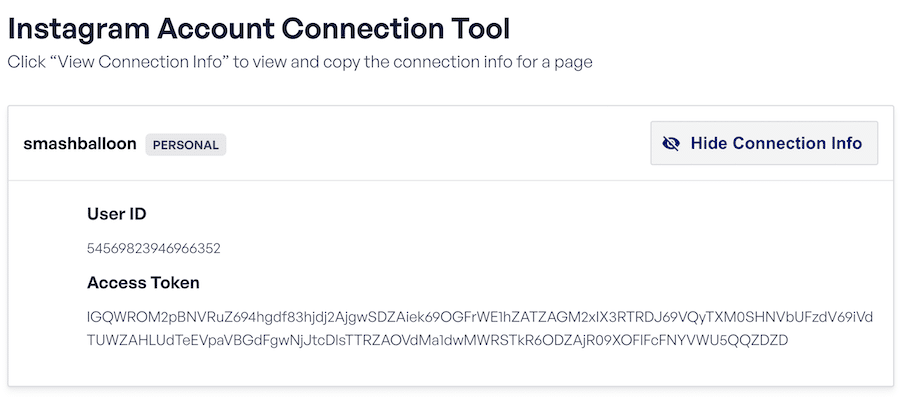The height and width of the screenshot is (398, 900).
Task: Click the token beginning IGQWROM2p
Action: 480,318
